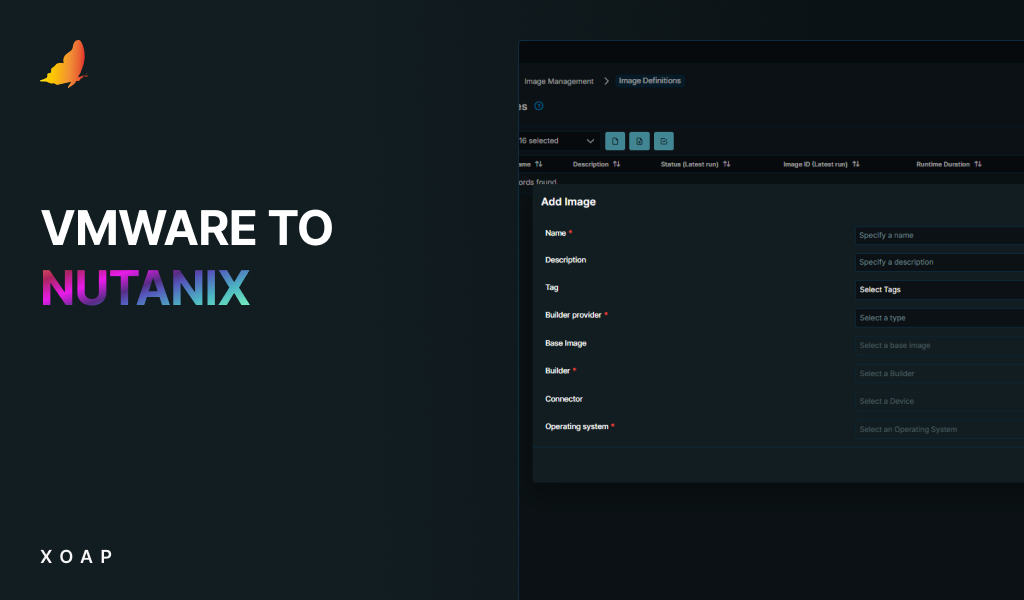Click the Select a Builder field
Image resolution: width=1024 pixels, height=600 pixels.
click(935, 373)
